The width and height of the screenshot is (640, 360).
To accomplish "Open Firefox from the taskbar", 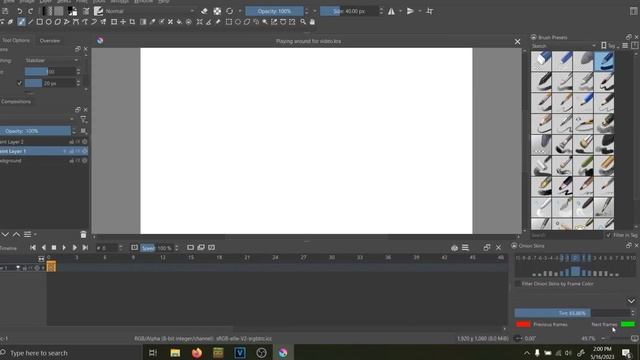I will point(197,353).
